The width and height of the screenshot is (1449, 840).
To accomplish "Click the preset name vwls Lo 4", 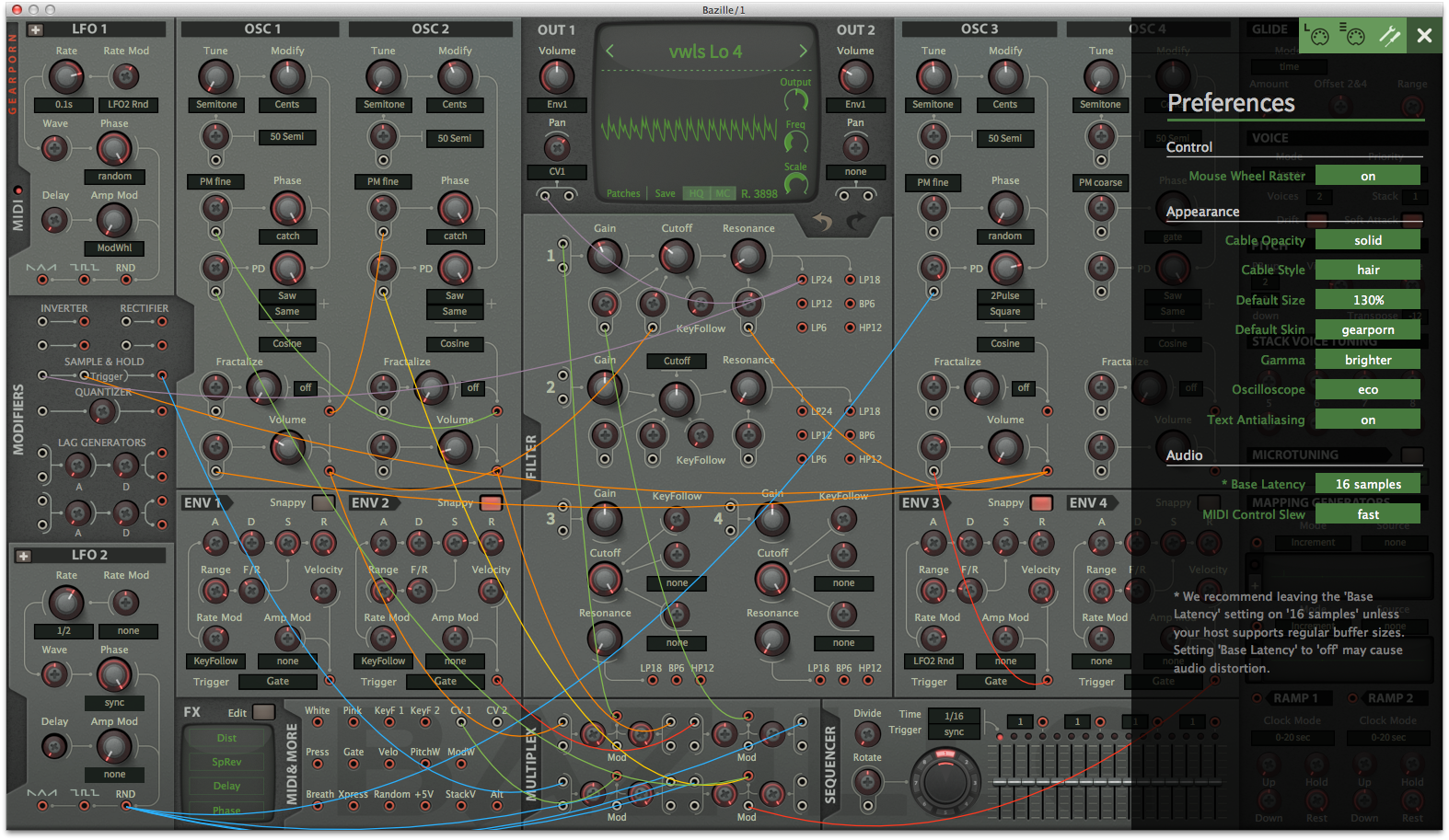I will (705, 52).
